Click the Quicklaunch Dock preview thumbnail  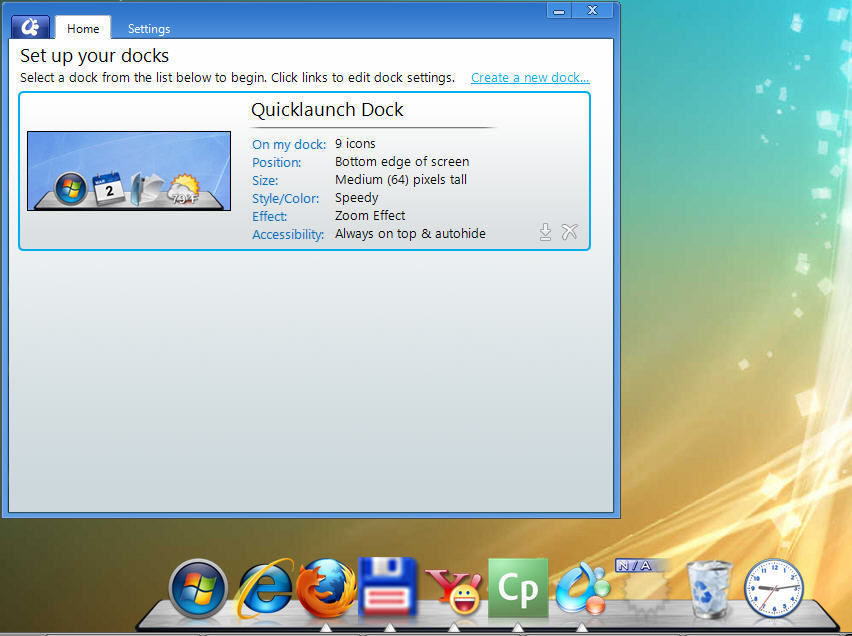tap(128, 171)
